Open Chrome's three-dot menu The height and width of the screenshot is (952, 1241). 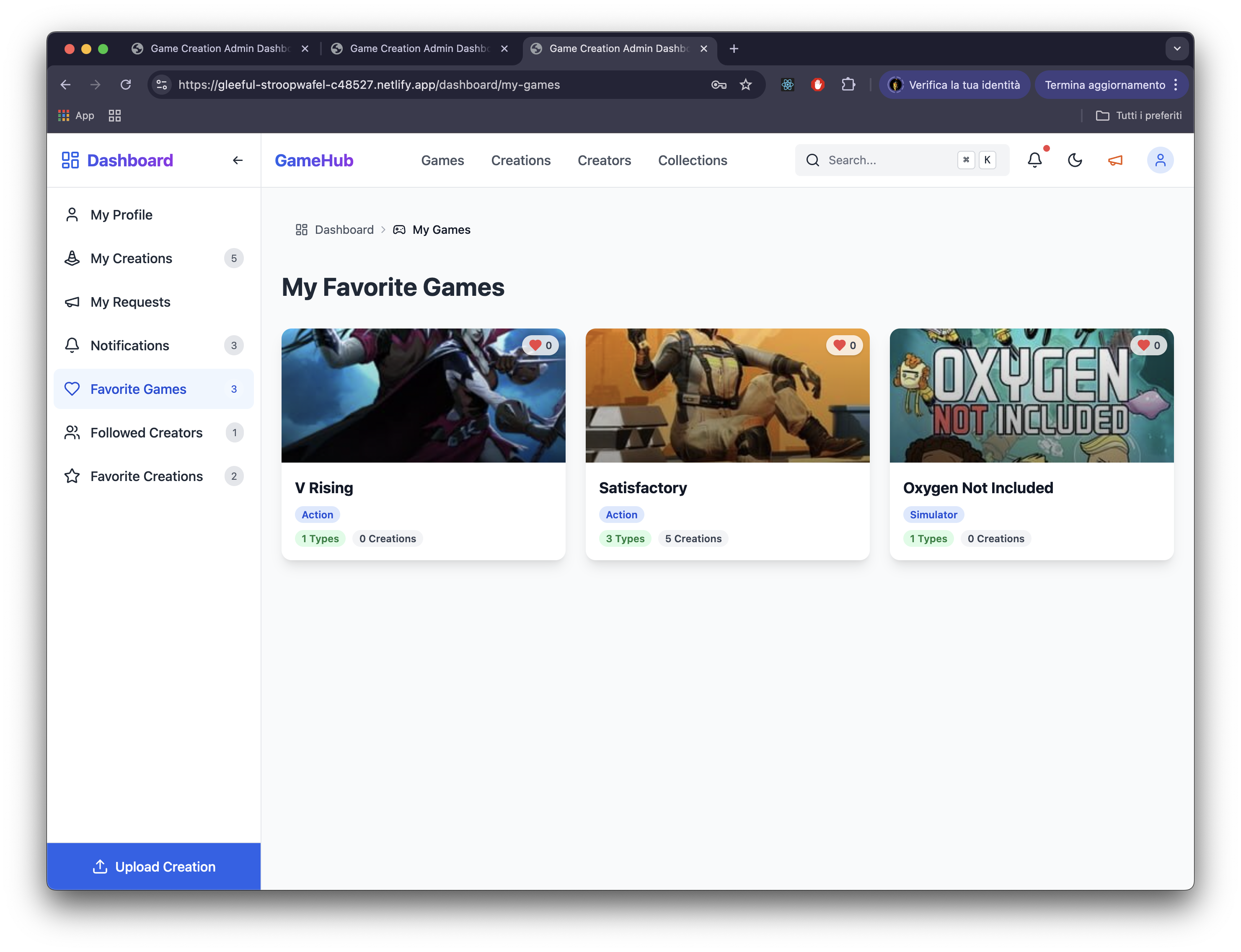1176,85
